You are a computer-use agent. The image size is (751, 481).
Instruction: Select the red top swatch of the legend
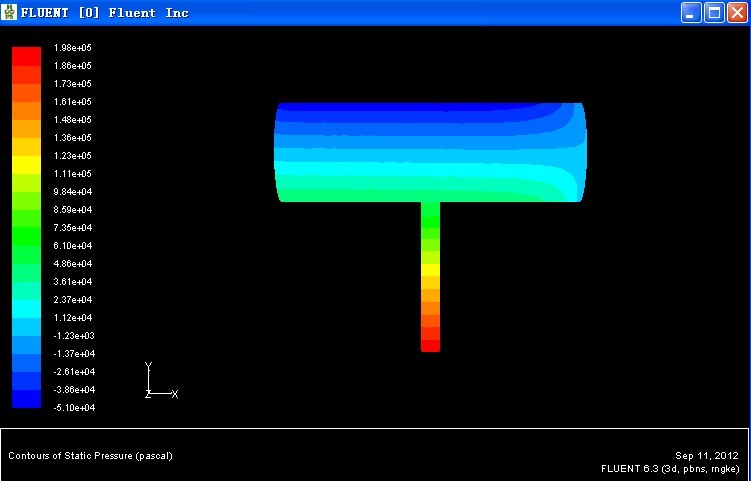pyautogui.click(x=26, y=56)
